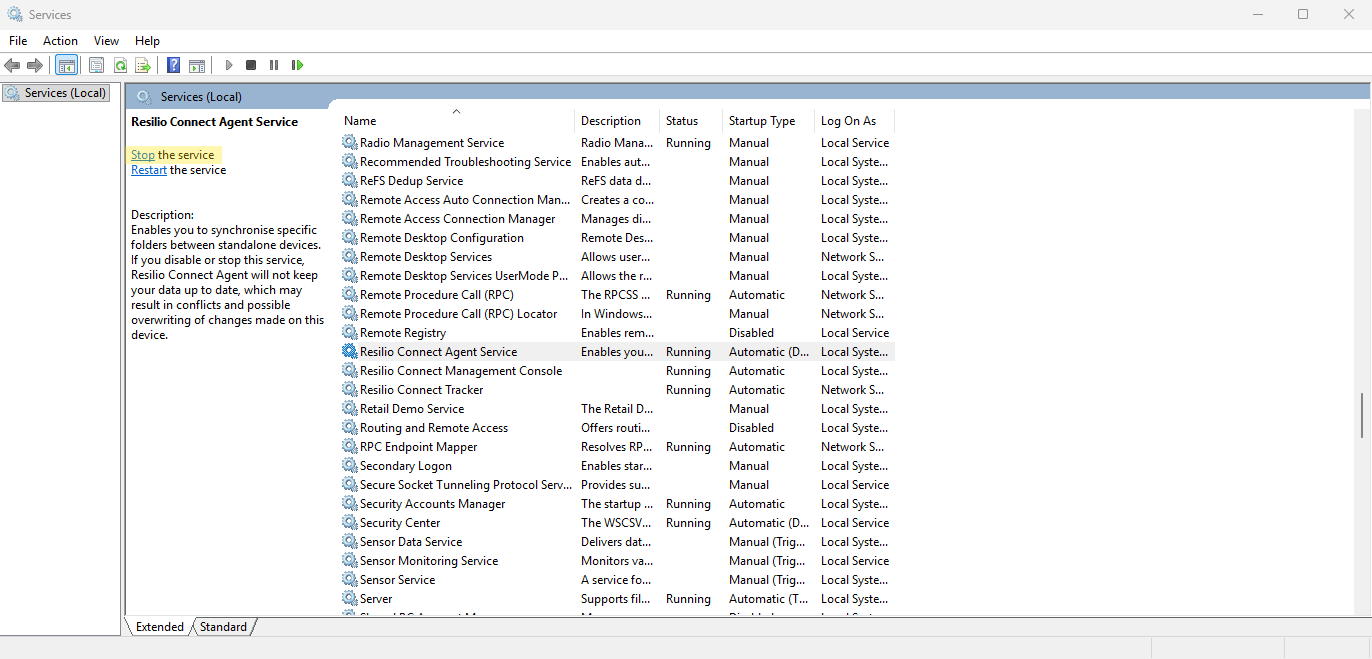
Task: Click the Refresh toolbar icon
Action: click(120, 65)
